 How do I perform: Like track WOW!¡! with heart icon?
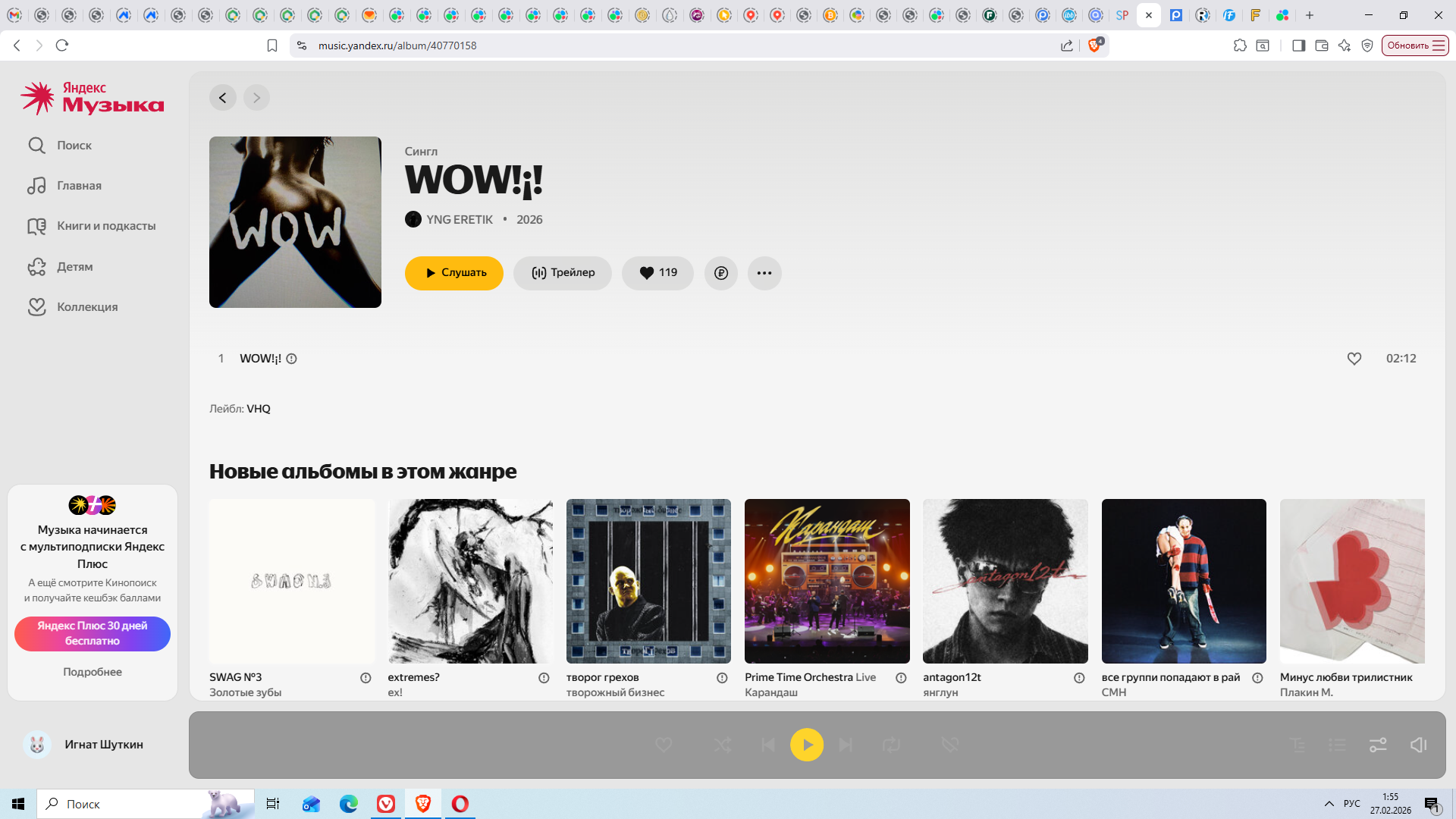pos(1354,359)
